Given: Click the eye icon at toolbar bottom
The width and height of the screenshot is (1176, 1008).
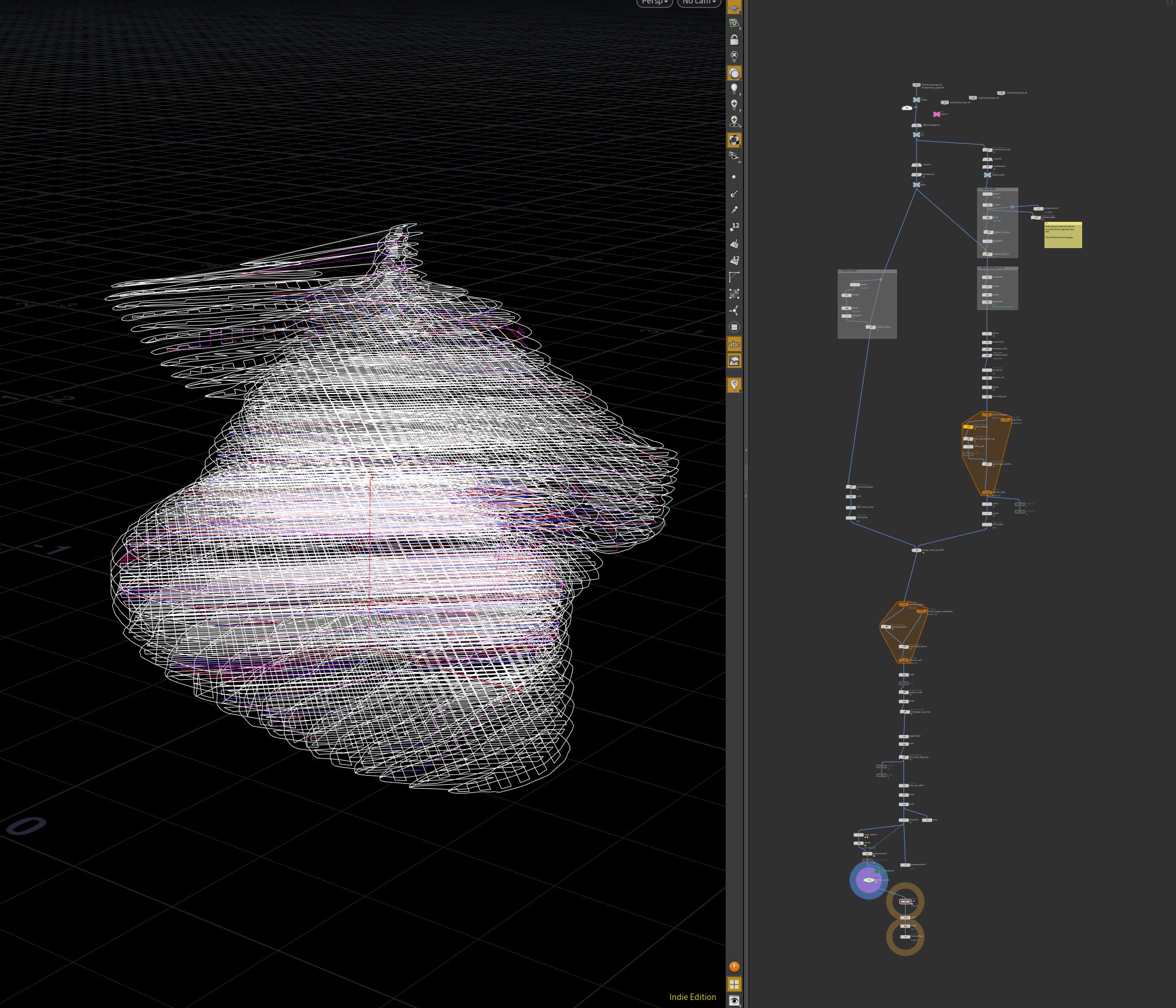Looking at the screenshot, I should pos(734,1000).
